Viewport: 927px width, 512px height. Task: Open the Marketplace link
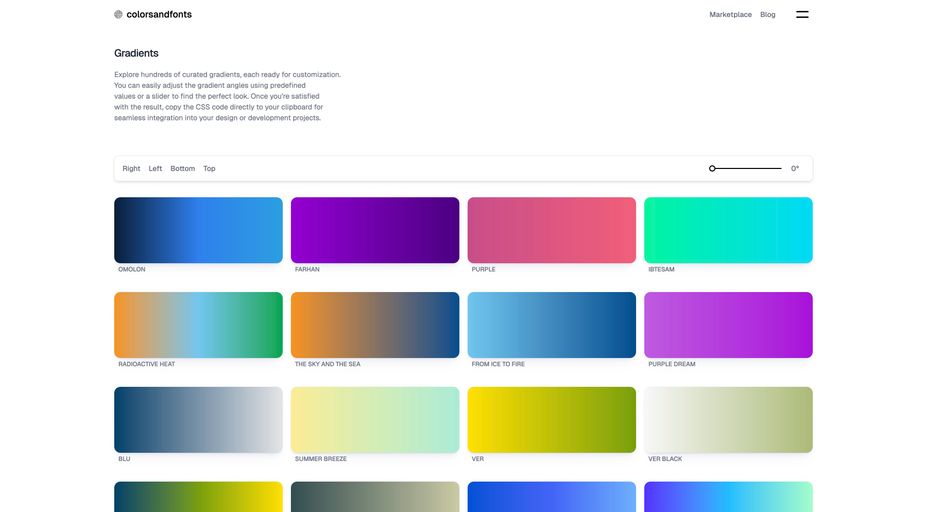pos(730,15)
